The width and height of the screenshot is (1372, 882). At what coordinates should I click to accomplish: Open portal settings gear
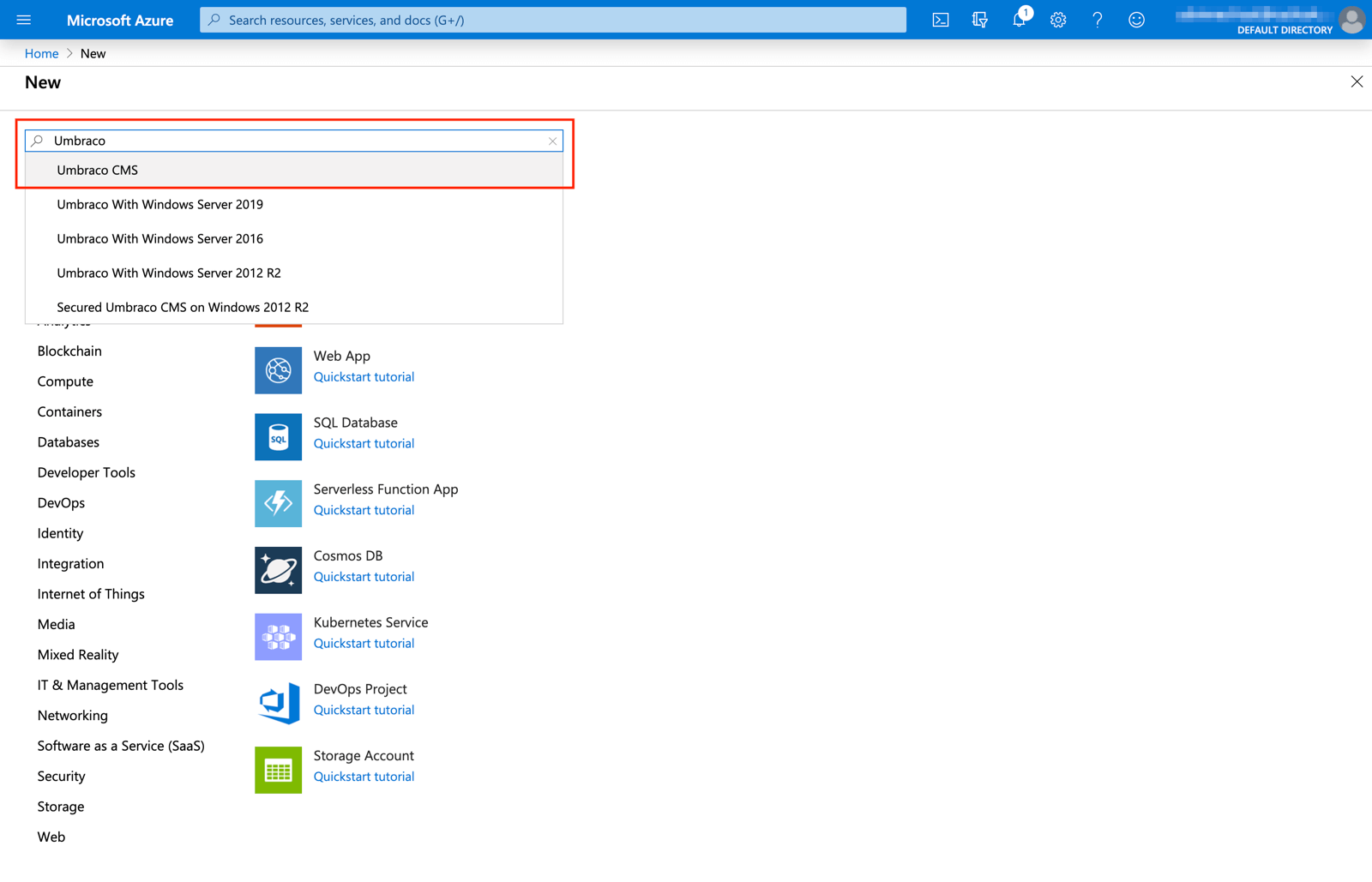coord(1058,20)
